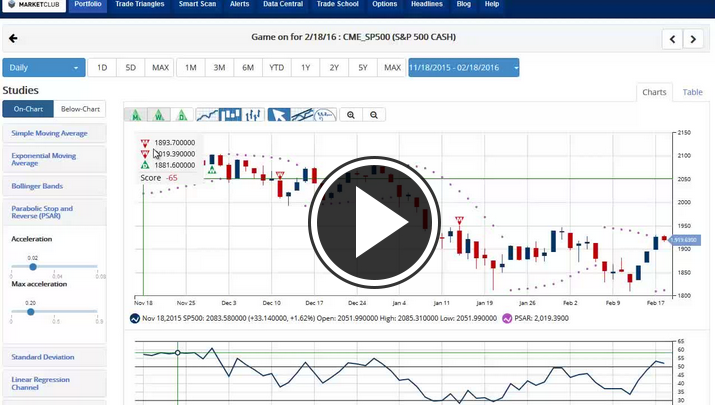Set daily range to MAX
This screenshot has width=715, height=405.
tap(392, 68)
